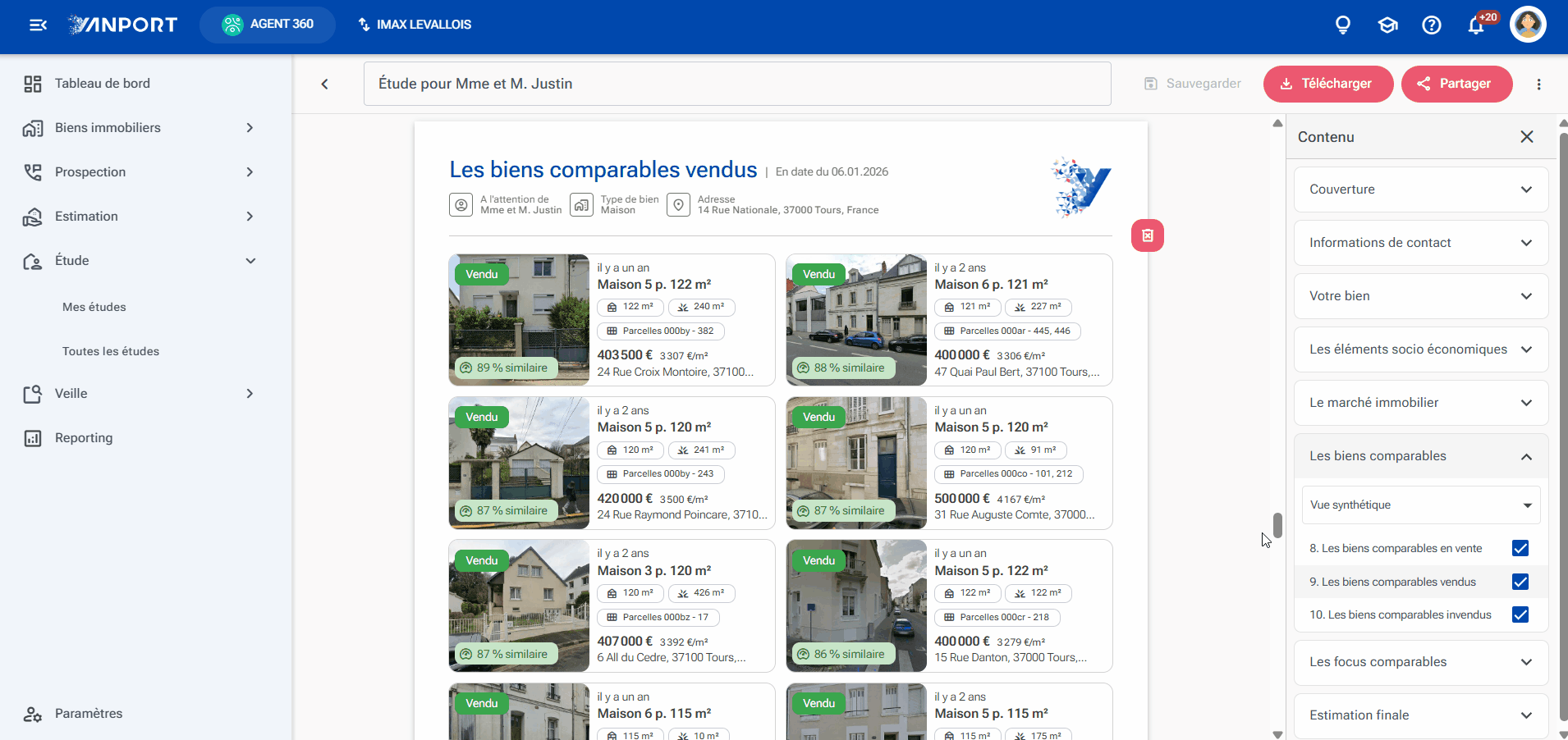Image resolution: width=1568 pixels, height=740 pixels.
Task: Open photo of 24 Rue Croix Montoire house
Action: (519, 320)
